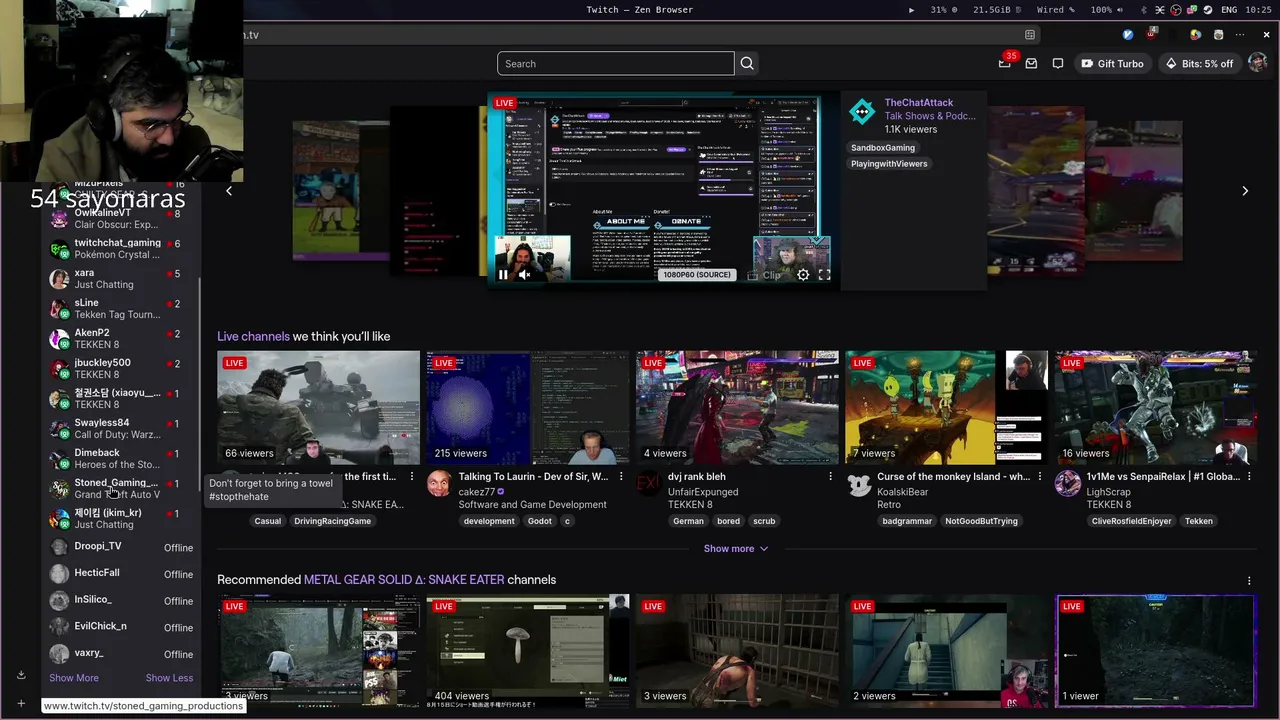Unmute the featured stream volume

pyautogui.click(x=524, y=275)
